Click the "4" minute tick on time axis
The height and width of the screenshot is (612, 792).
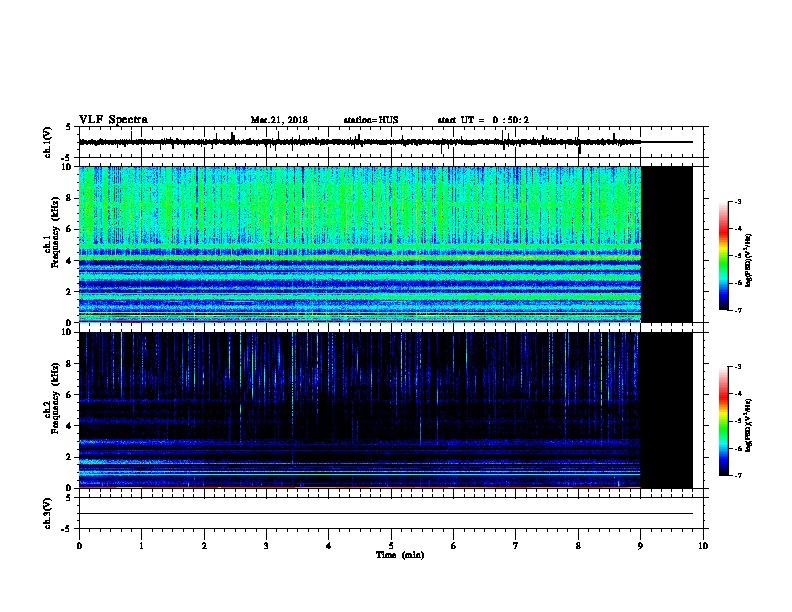pyautogui.click(x=329, y=546)
